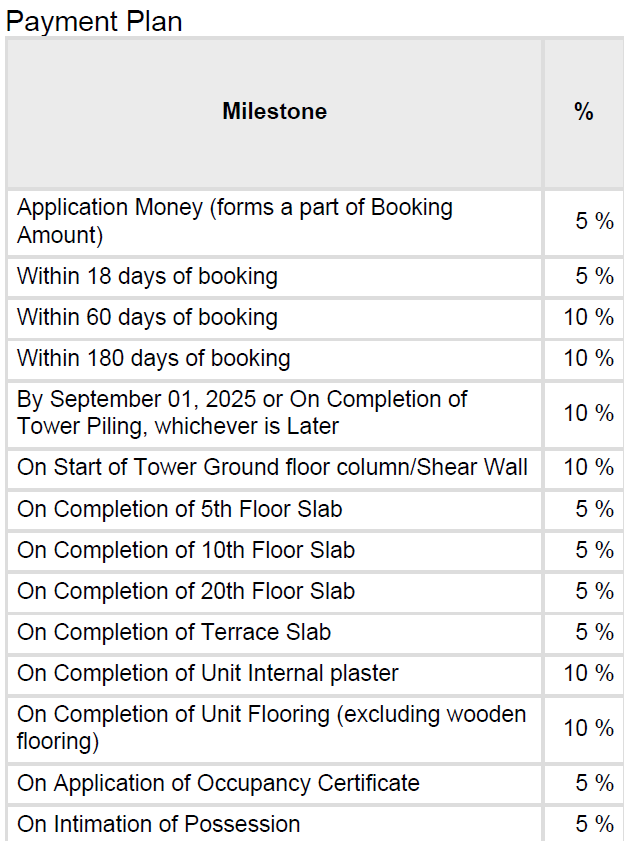Image resolution: width=624 pixels, height=841 pixels.
Task: Select the Unit Internal plaster milestone
Action: tap(207, 673)
